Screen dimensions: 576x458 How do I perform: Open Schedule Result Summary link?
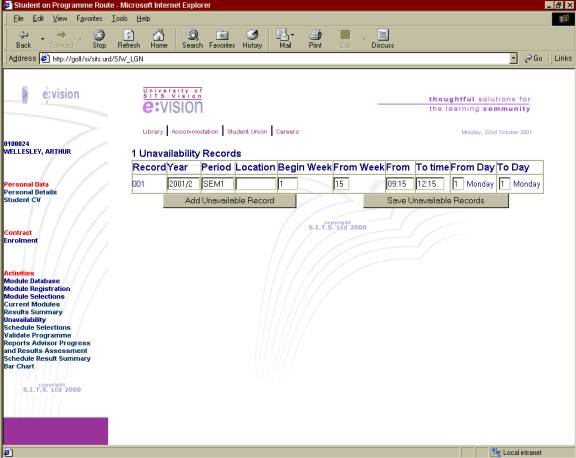pos(47,358)
